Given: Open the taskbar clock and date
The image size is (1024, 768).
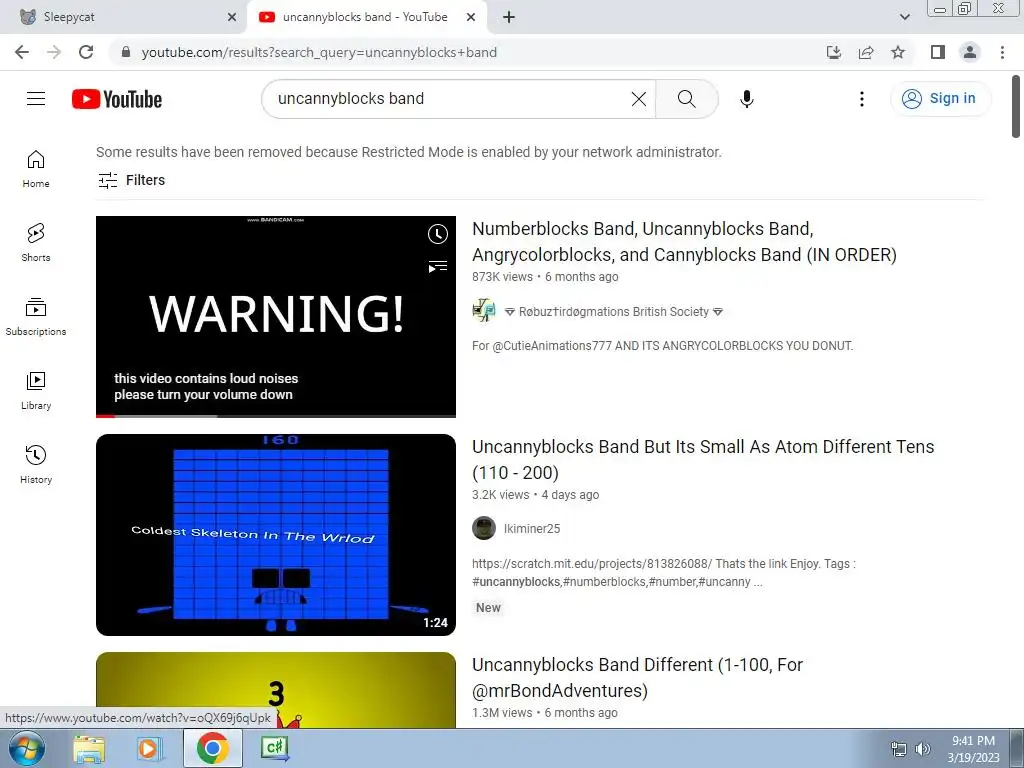Looking at the screenshot, I should 974,749.
